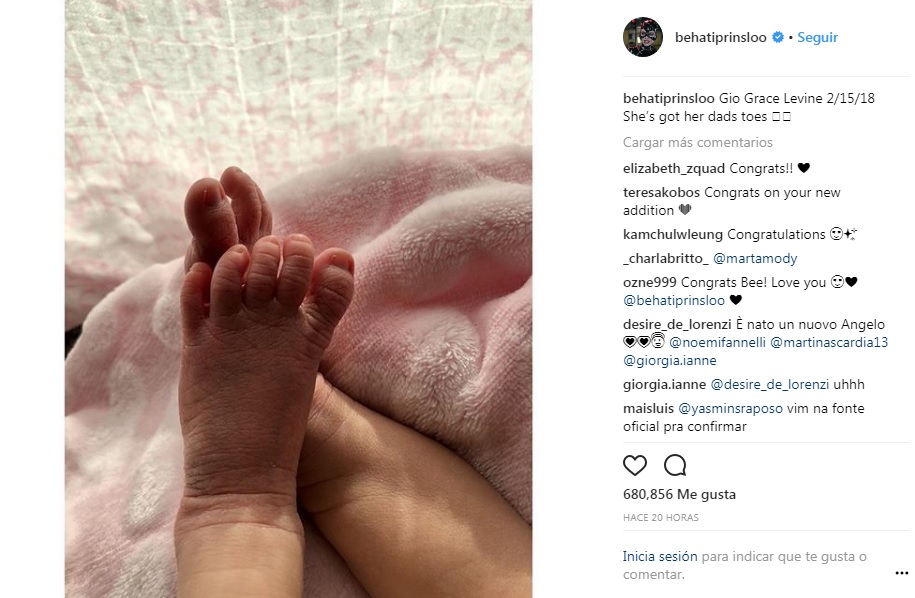Click the Inicia sesión link

click(x=660, y=557)
